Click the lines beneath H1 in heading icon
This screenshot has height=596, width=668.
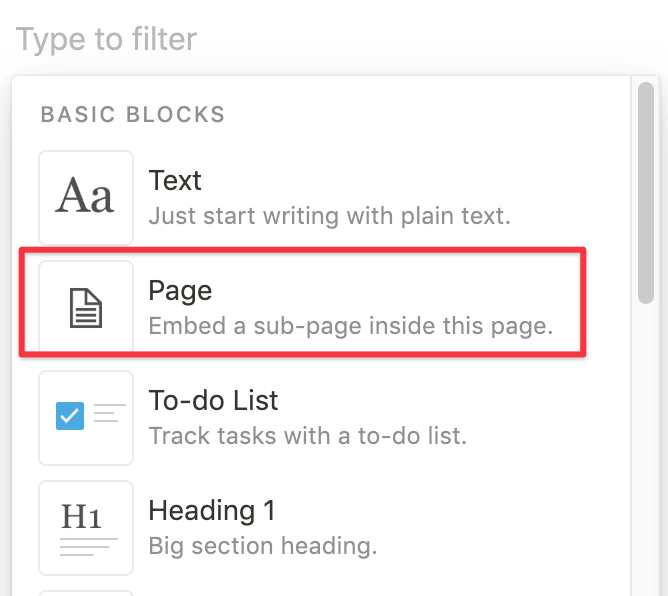[88, 546]
